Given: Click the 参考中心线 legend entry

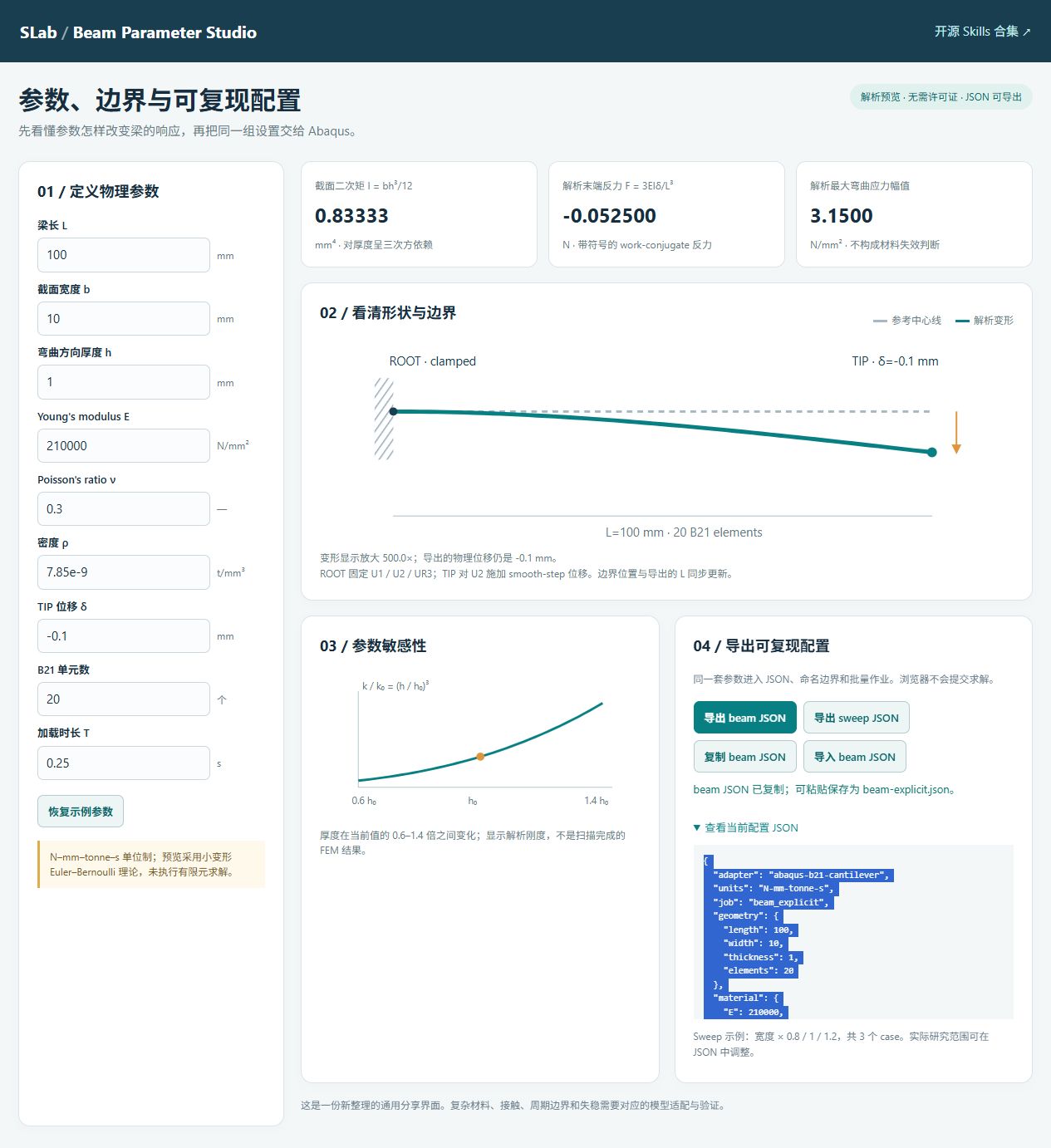Looking at the screenshot, I should click(x=907, y=321).
